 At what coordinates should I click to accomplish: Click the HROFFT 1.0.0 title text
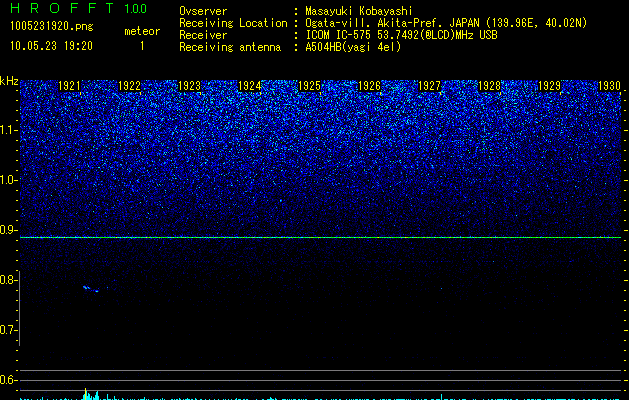coord(79,8)
